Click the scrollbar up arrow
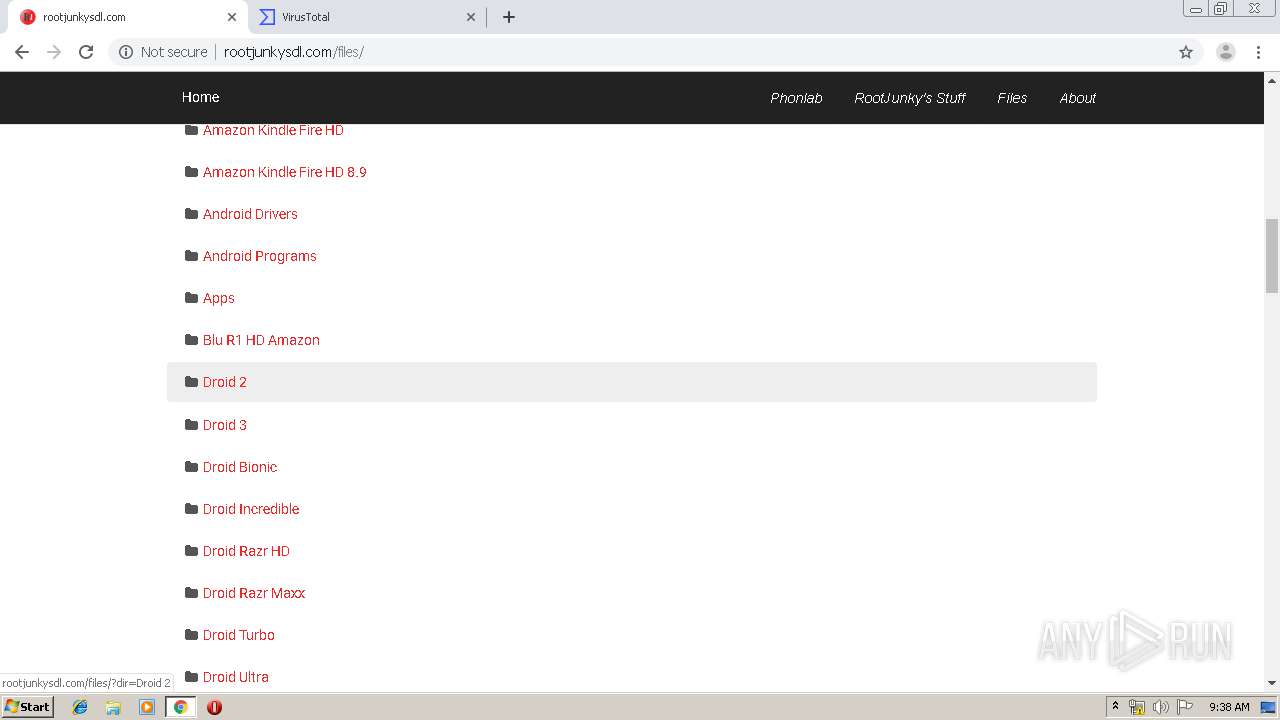Image resolution: width=1280 pixels, height=720 pixels. [x=1272, y=79]
